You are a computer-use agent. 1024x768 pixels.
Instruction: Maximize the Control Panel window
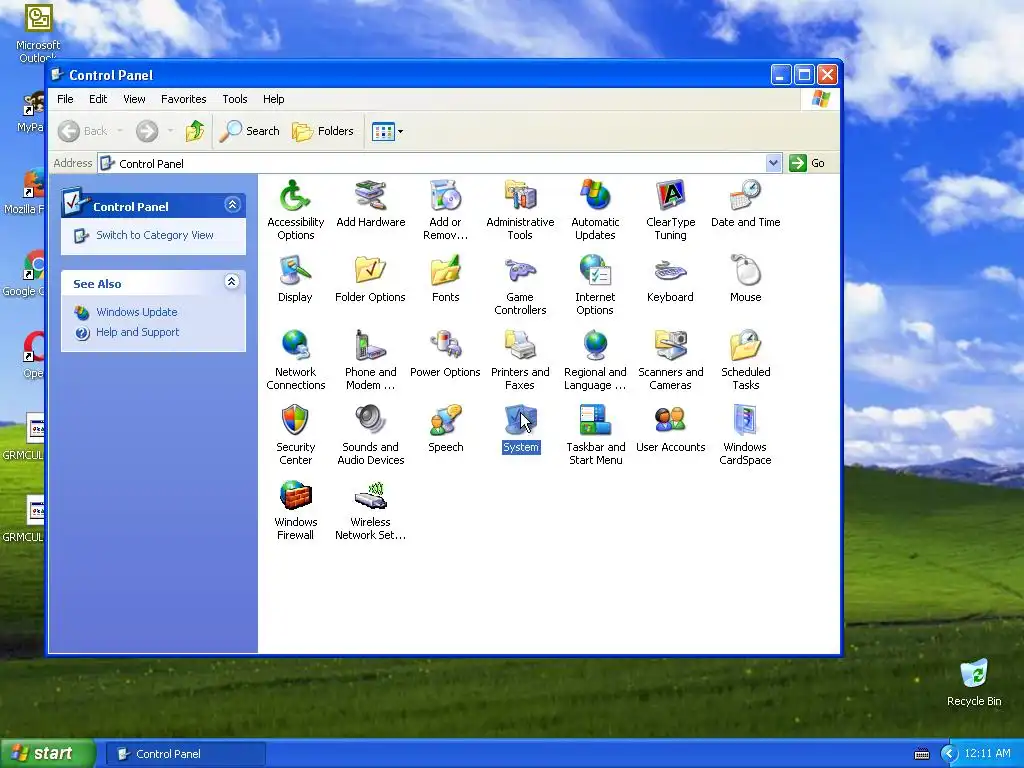(804, 75)
